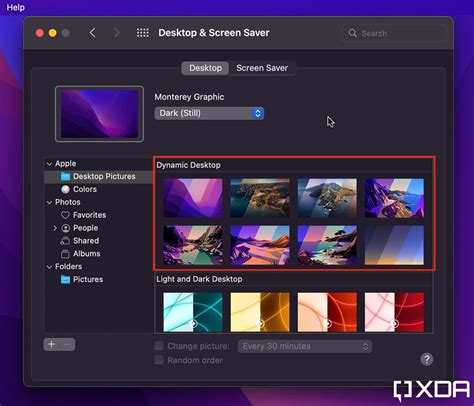Enable the Random order checkbox
This screenshot has height=406, width=474.
coord(159,360)
